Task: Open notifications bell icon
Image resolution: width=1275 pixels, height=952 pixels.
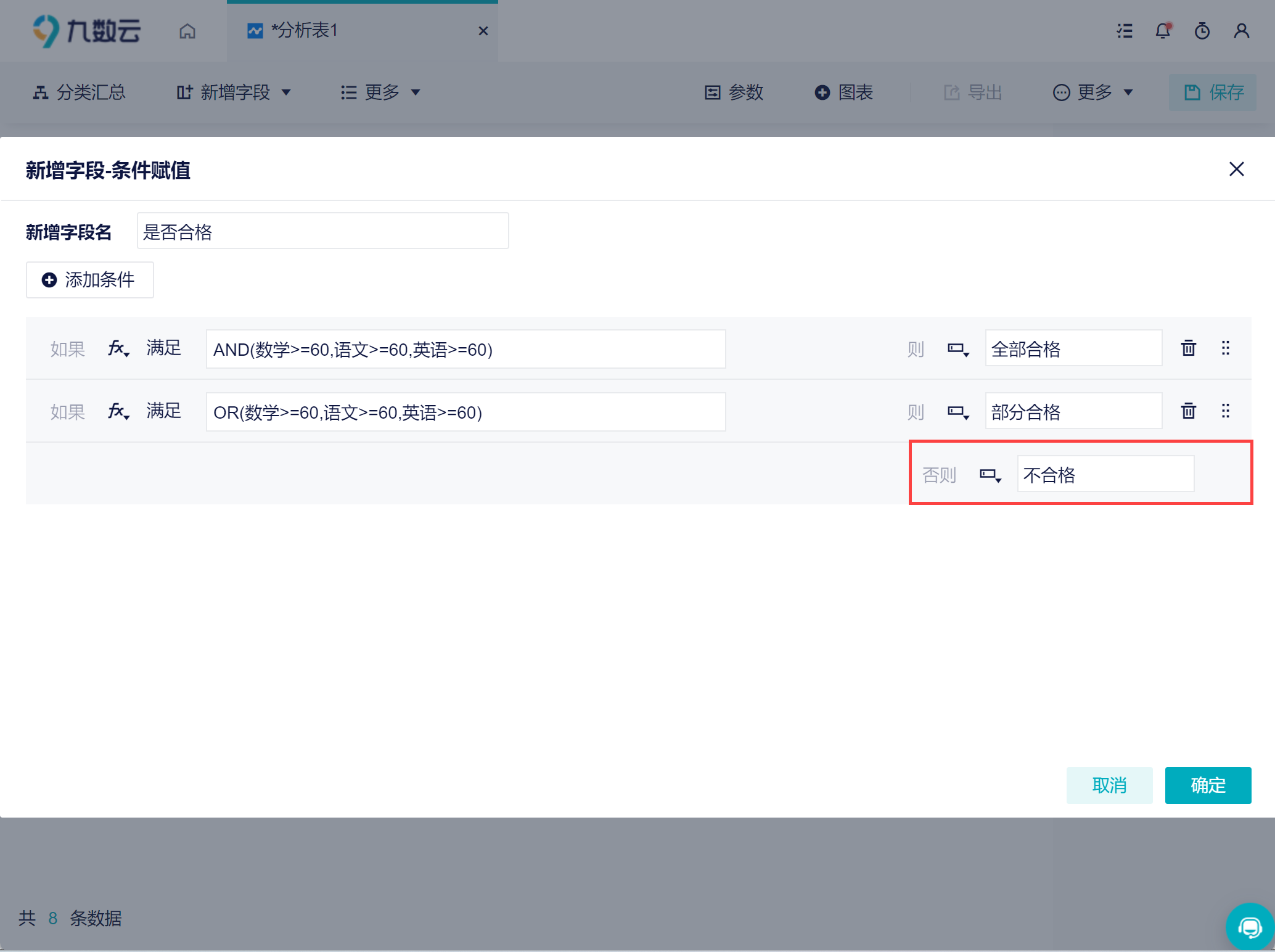Action: click(x=1163, y=31)
